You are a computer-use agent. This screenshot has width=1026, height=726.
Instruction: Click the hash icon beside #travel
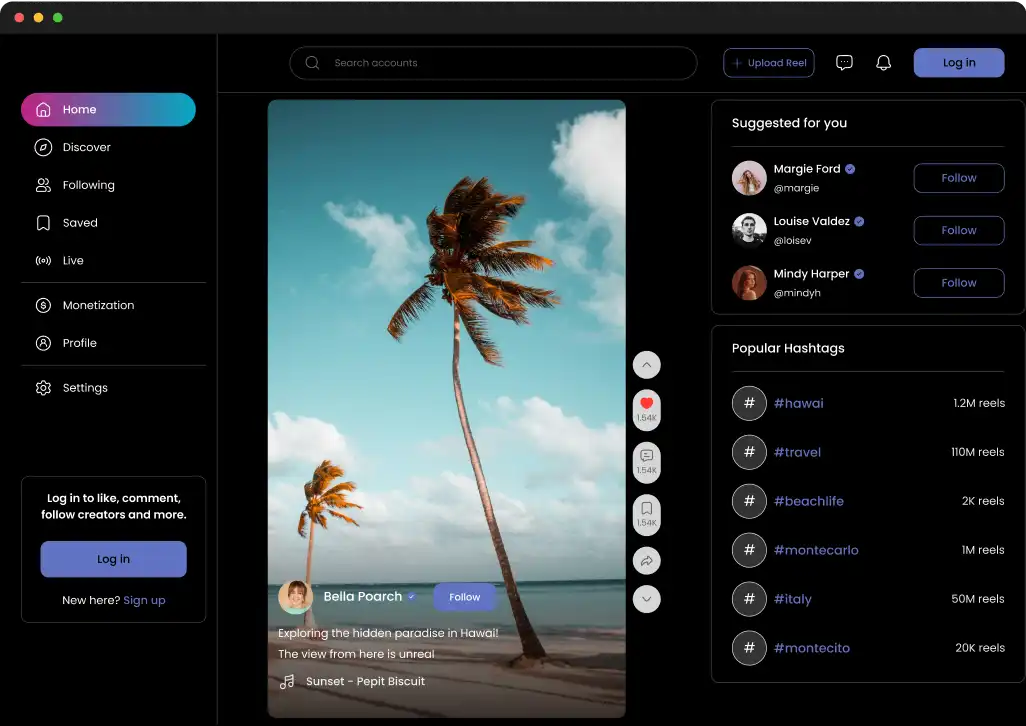(x=749, y=452)
